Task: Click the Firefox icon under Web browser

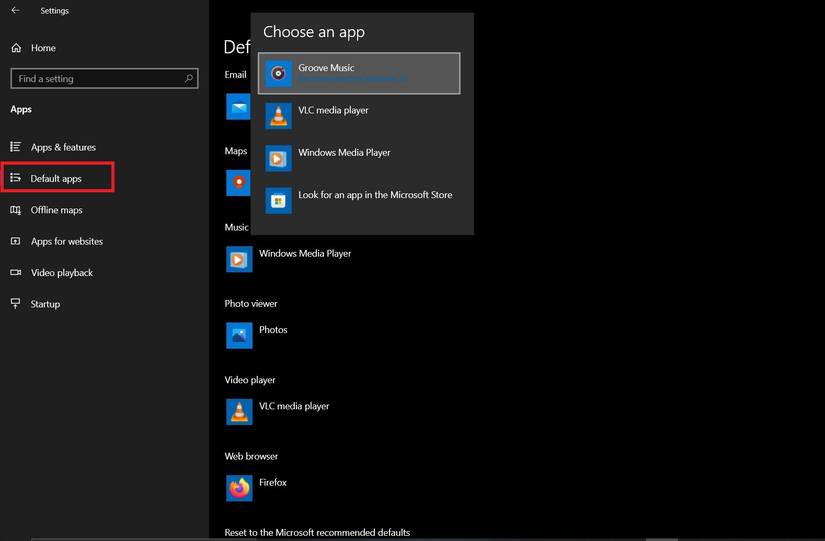Action: (239, 488)
